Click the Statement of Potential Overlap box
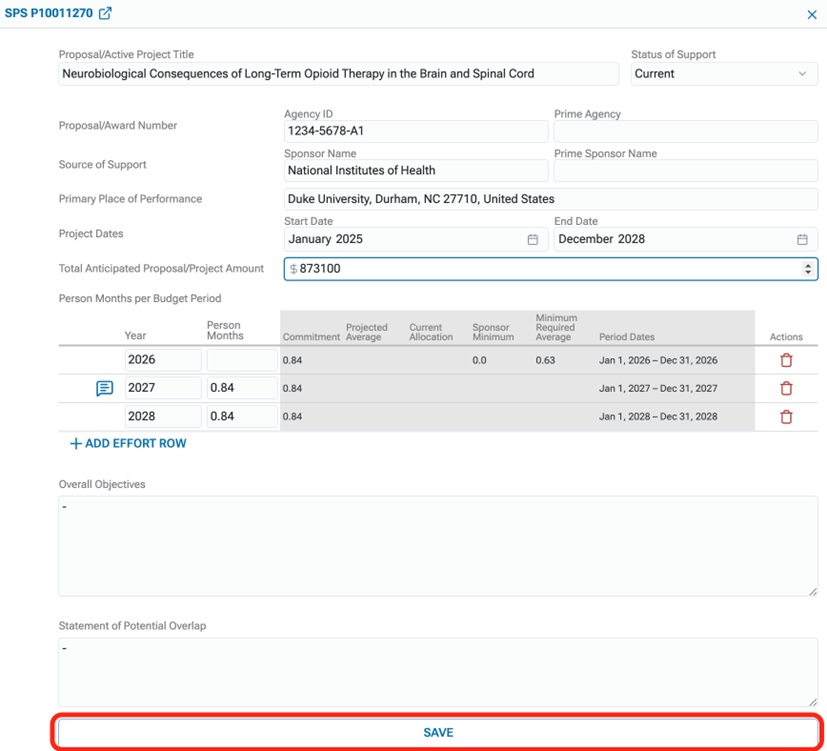The height and width of the screenshot is (751, 827). (x=437, y=672)
